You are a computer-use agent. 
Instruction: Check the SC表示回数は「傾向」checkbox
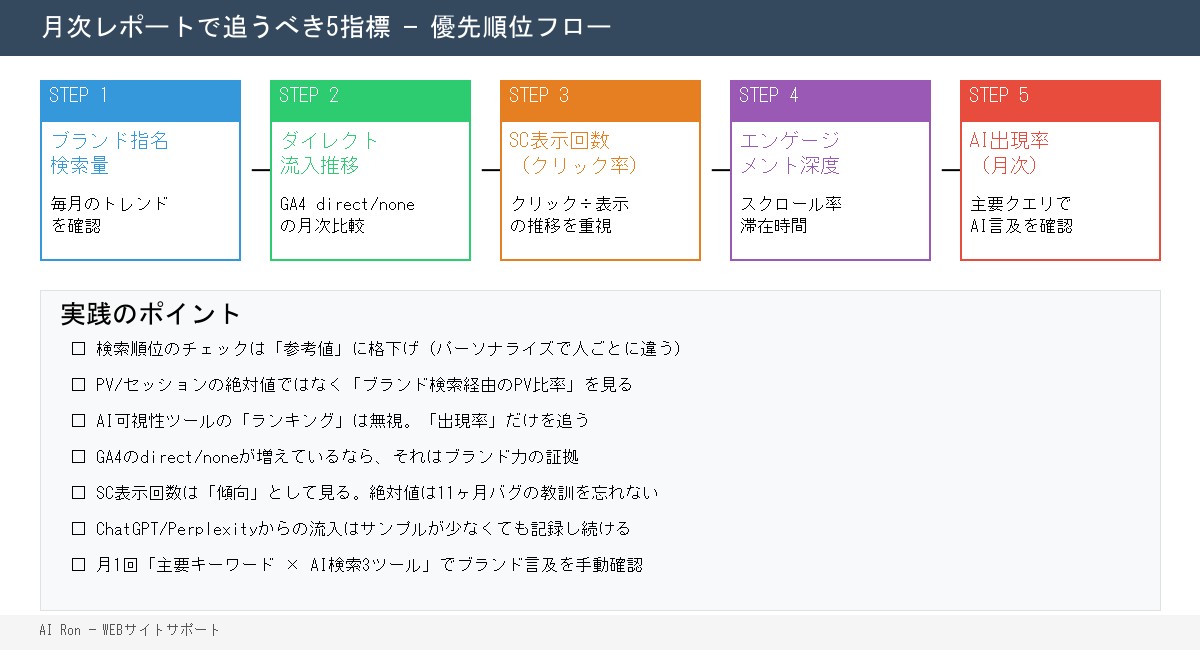(78, 492)
